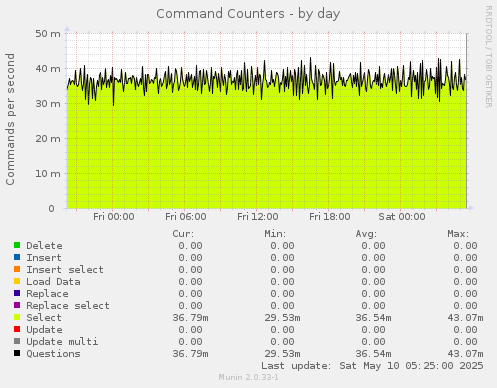The image size is (497, 388).
Task: Click the Select legend label
Action: (x=44, y=318)
